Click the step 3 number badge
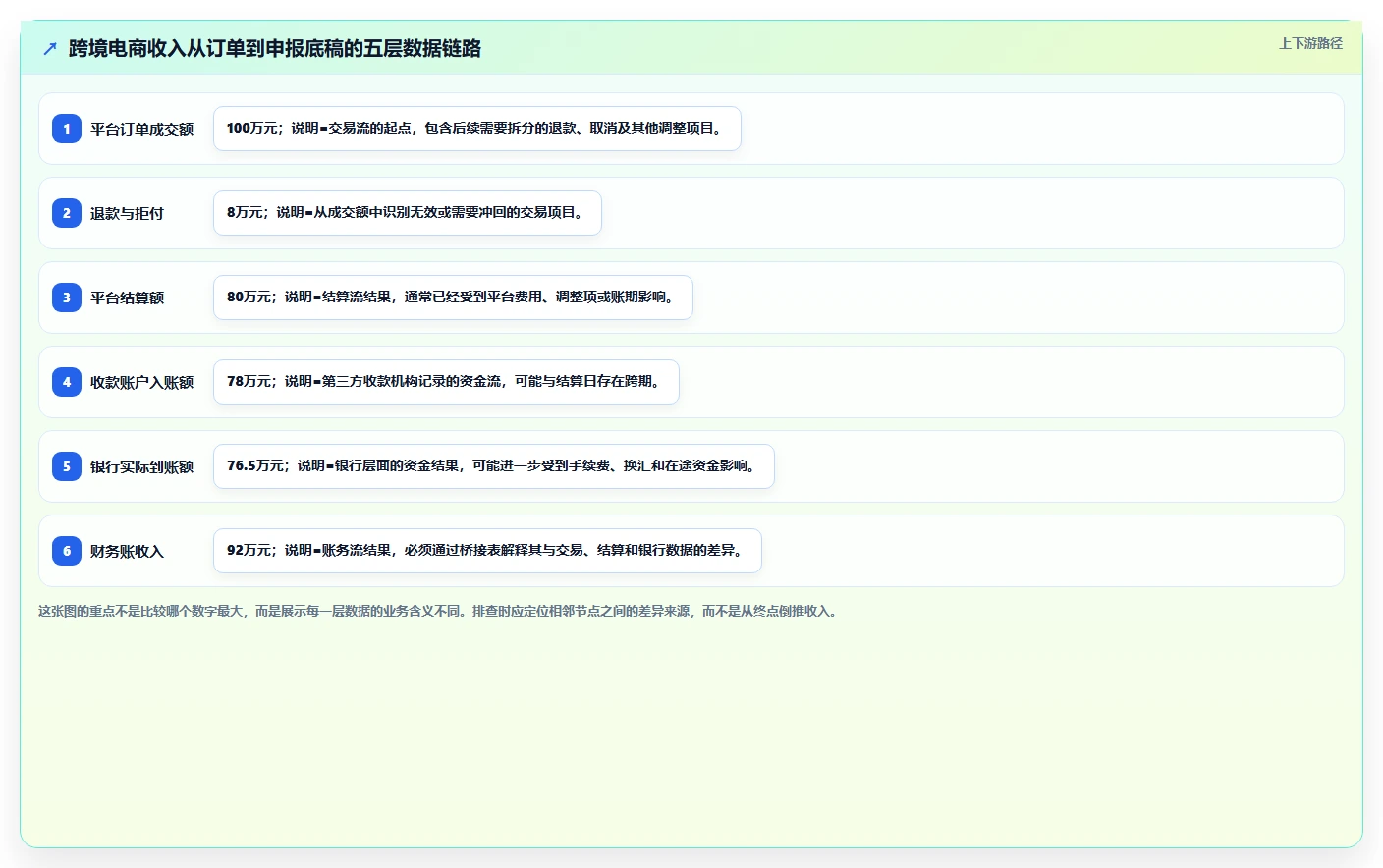The image size is (1383, 868). pos(67,298)
